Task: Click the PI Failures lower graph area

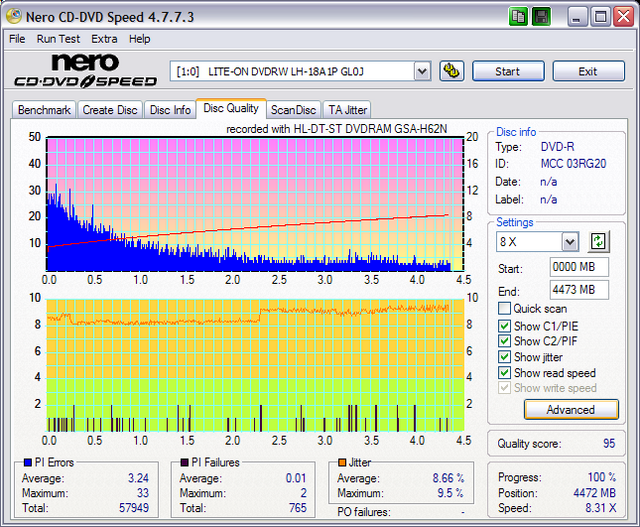Action: (255, 365)
